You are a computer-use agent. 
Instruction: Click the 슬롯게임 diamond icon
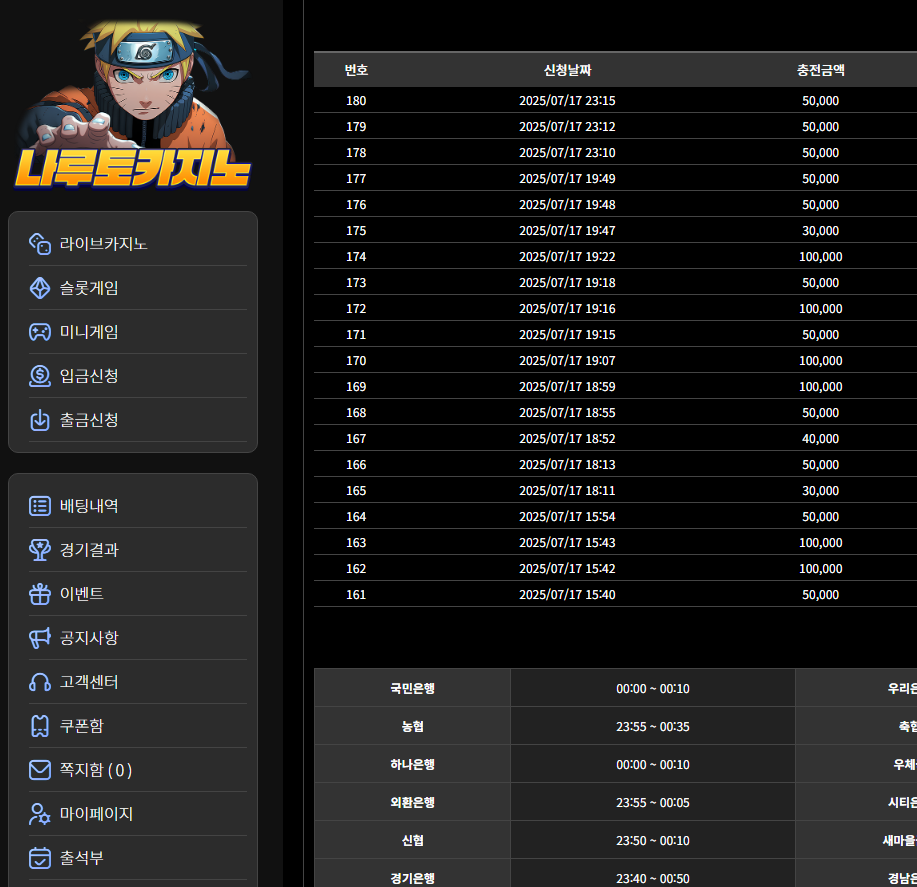[x=40, y=288]
